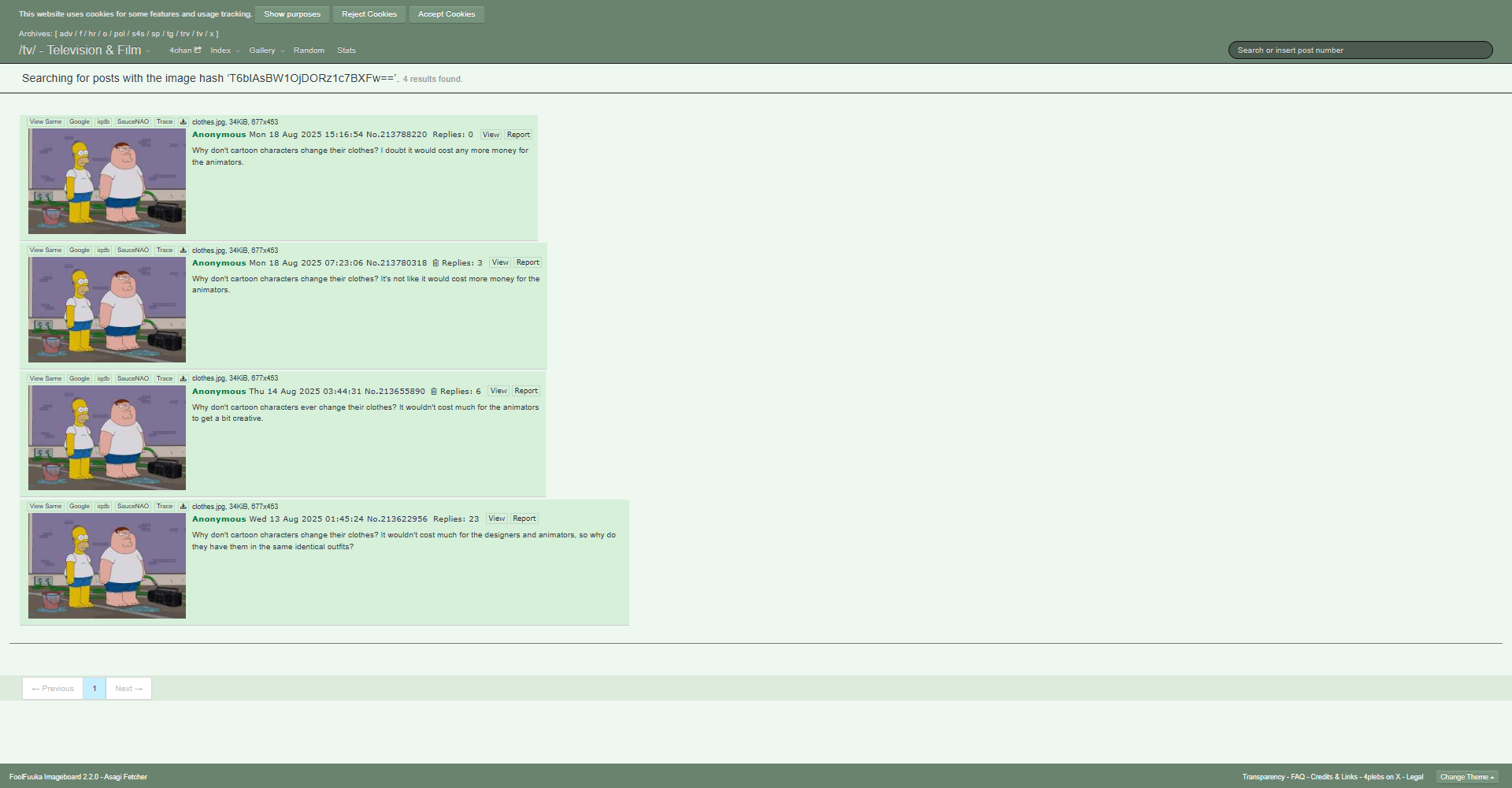Image resolution: width=1512 pixels, height=788 pixels.
Task: Go to the trv archive link
Action: [x=185, y=34]
